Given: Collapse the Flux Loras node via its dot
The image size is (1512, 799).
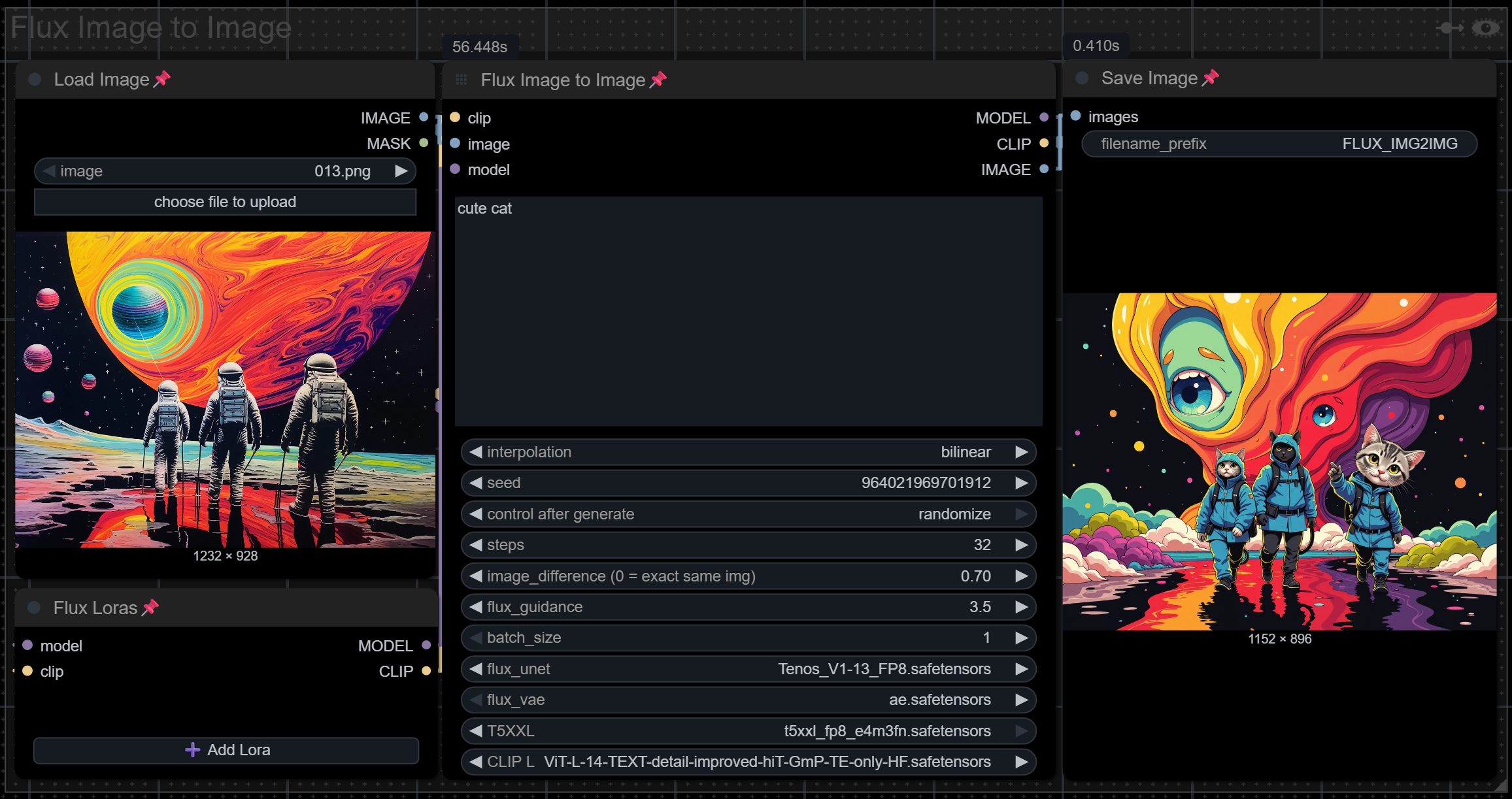Looking at the screenshot, I should pyautogui.click(x=35, y=608).
